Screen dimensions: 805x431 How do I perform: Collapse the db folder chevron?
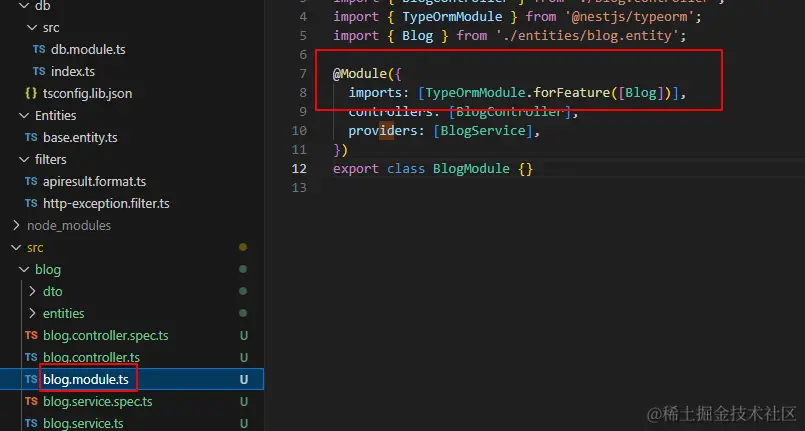24,6
